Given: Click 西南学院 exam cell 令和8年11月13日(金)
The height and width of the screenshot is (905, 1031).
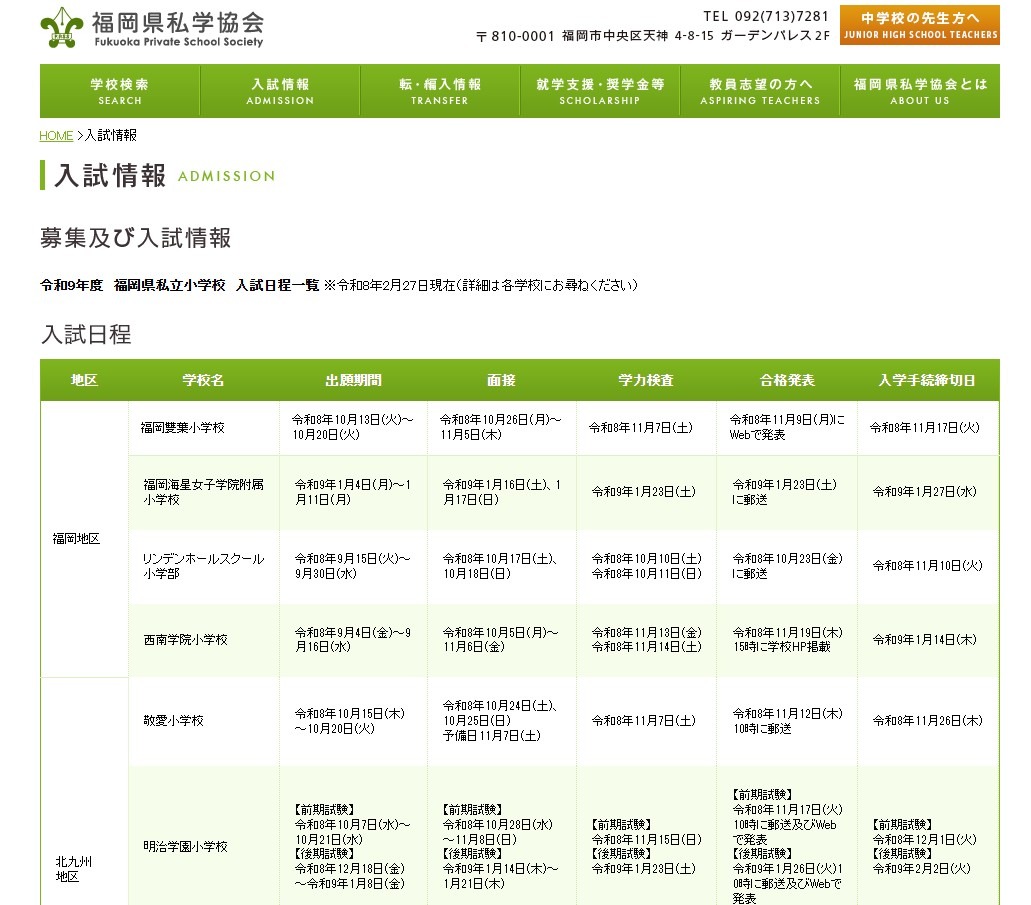Looking at the screenshot, I should (x=646, y=639).
